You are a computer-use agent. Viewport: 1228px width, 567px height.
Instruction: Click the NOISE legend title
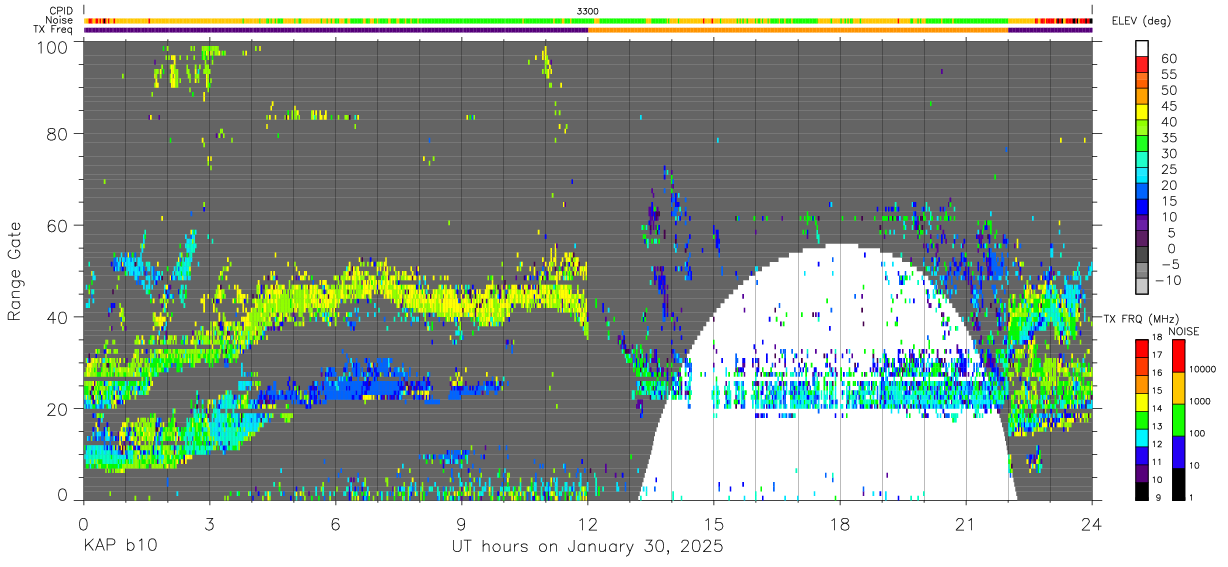1183,331
